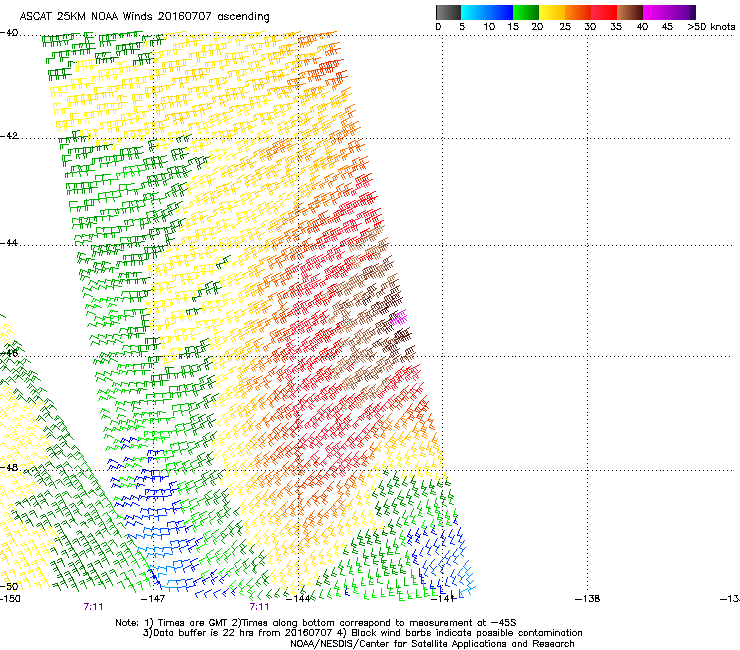Click the cyan 5-10 knots legend swatch

tap(473, 12)
